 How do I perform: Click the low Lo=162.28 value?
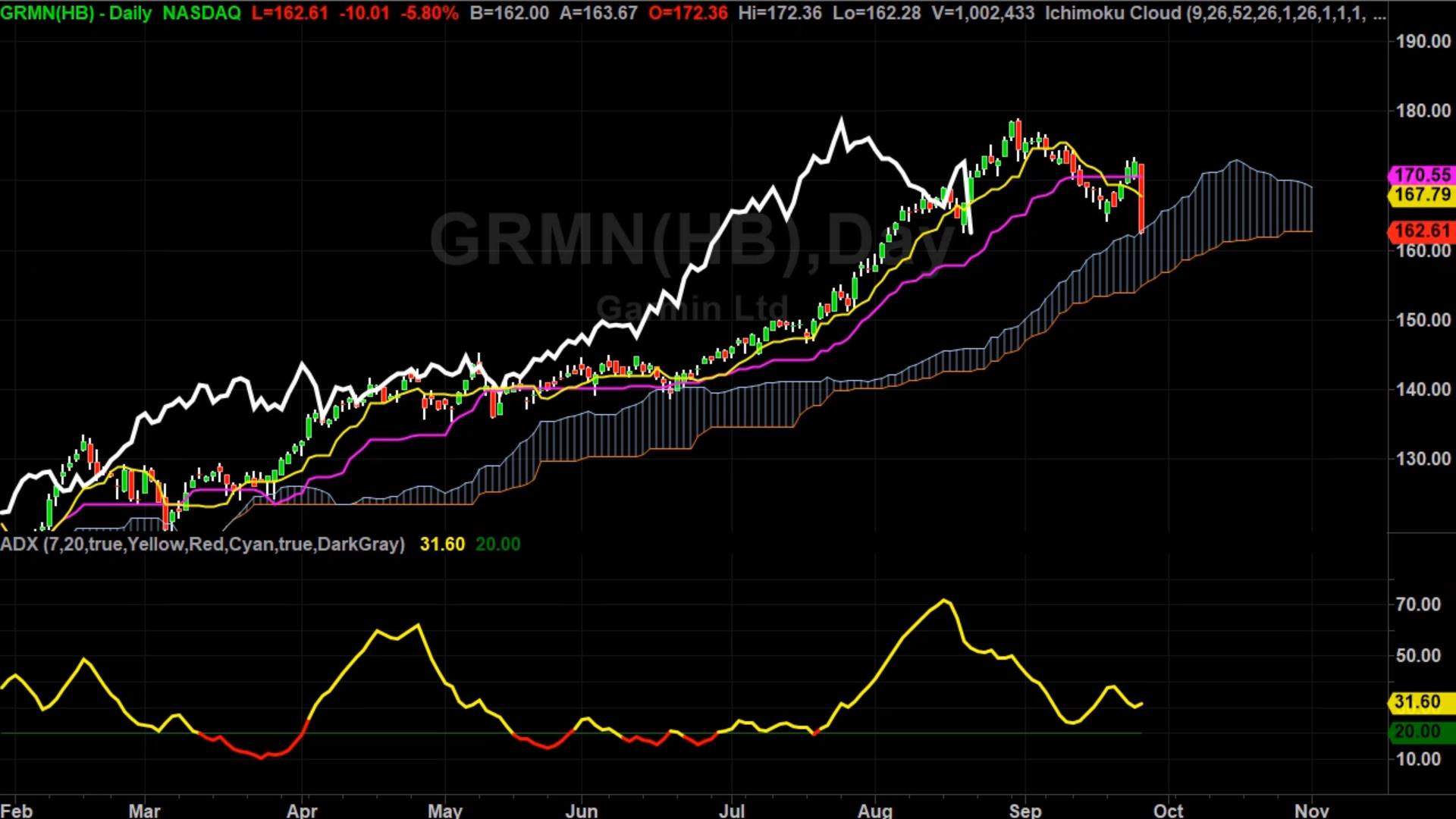pyautogui.click(x=877, y=13)
